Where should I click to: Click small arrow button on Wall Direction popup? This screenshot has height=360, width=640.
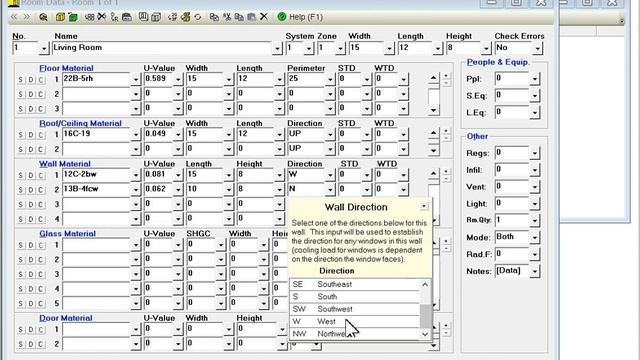pos(424,207)
